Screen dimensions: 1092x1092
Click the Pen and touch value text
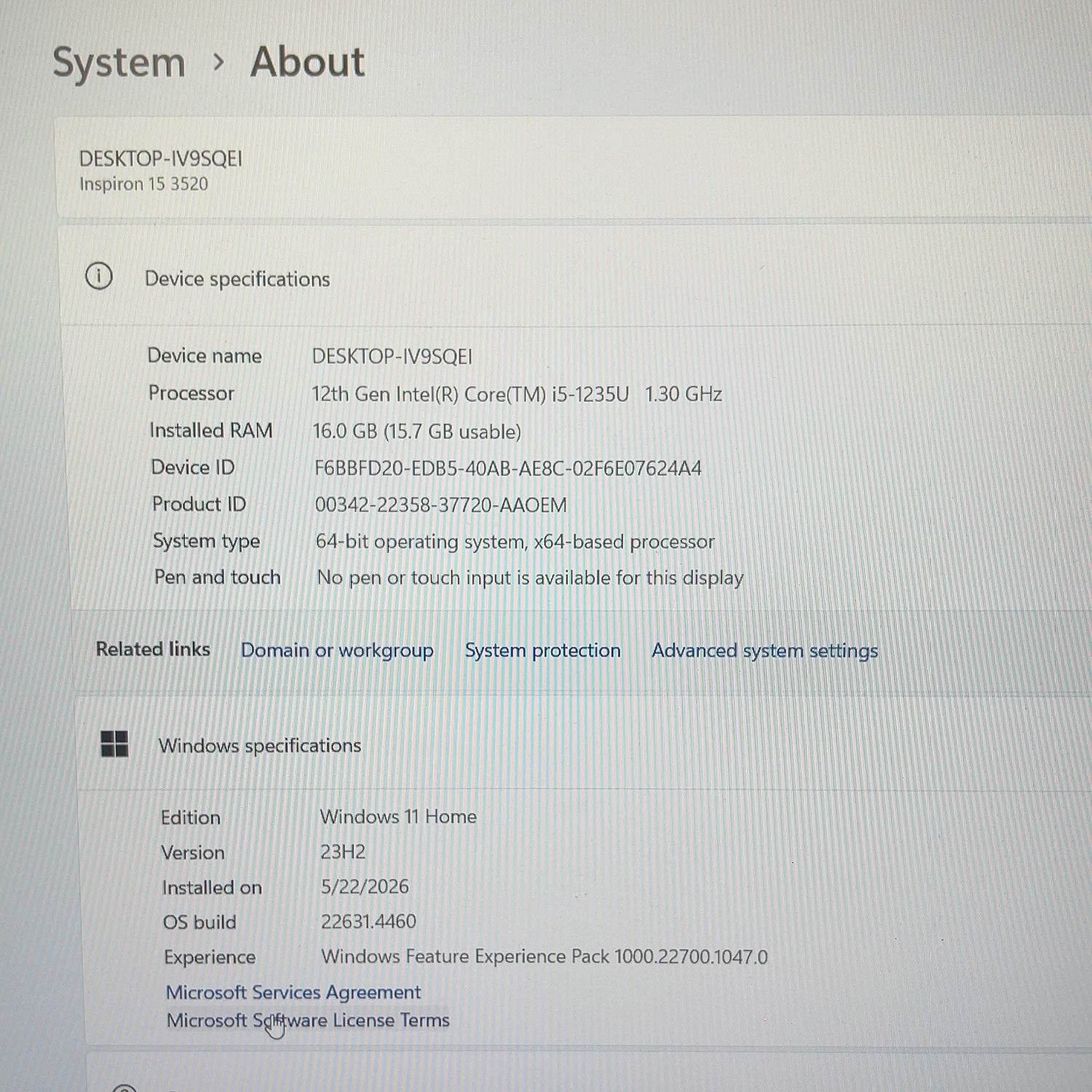(530, 578)
